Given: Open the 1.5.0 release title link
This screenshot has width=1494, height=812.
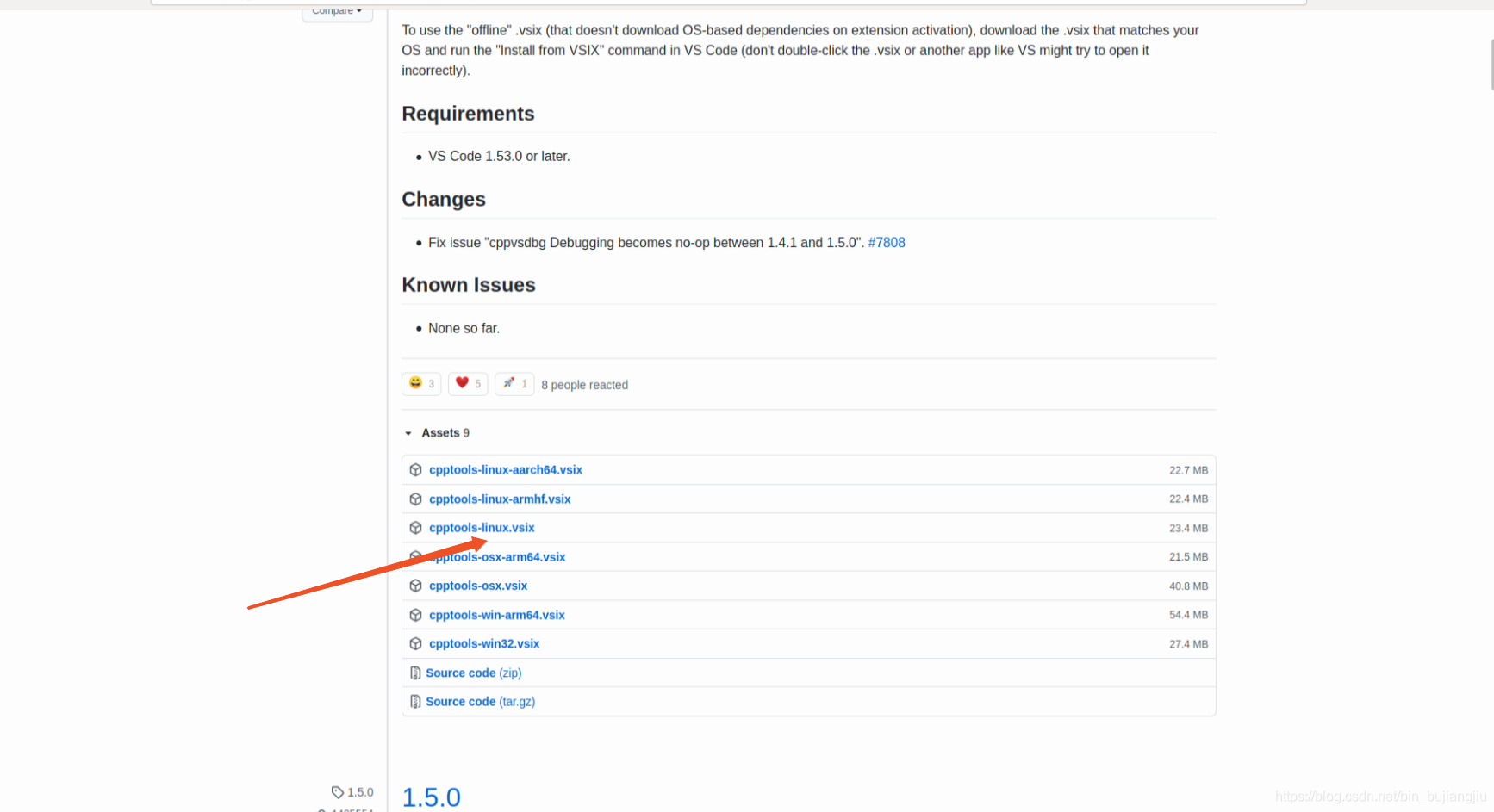Looking at the screenshot, I should (432, 797).
